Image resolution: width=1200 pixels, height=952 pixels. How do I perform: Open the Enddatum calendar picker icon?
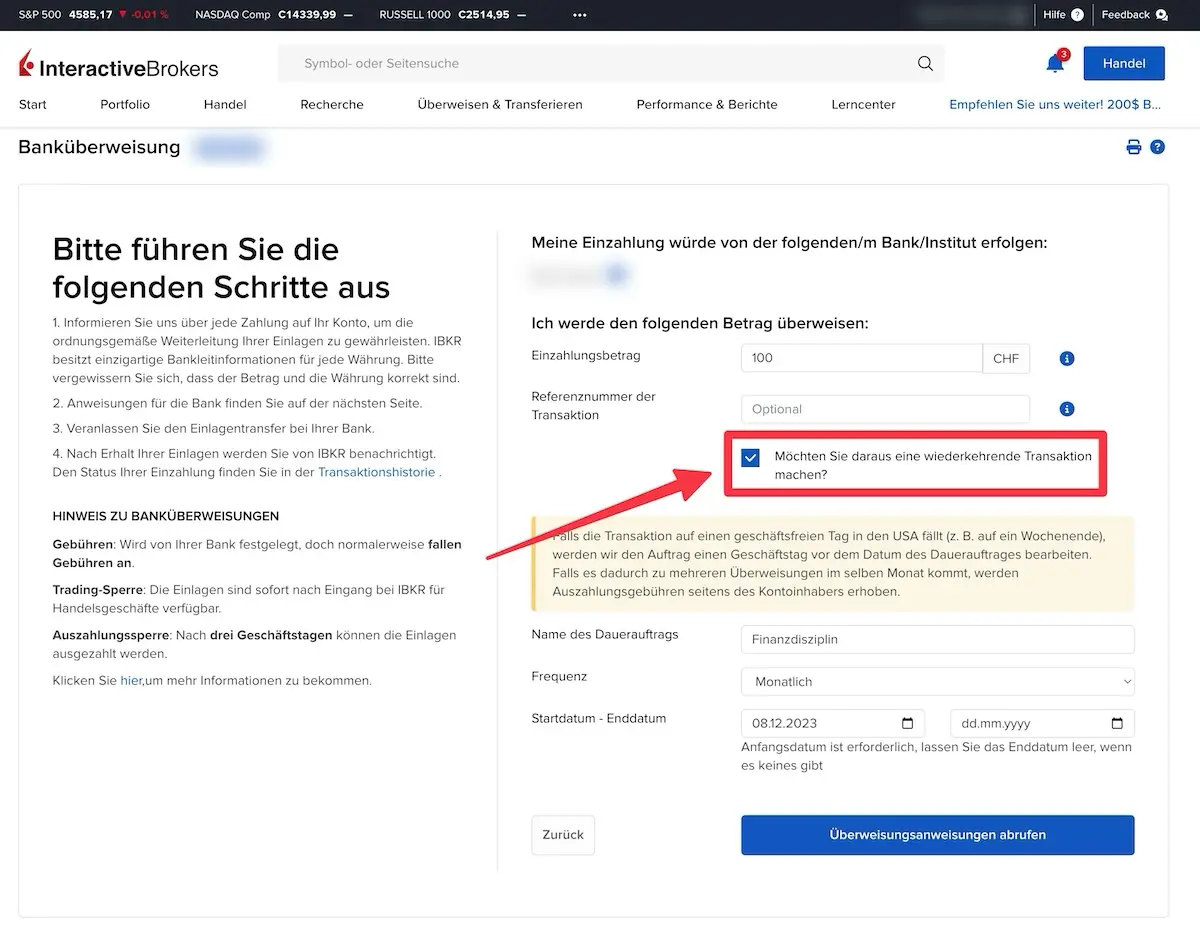tap(1117, 723)
